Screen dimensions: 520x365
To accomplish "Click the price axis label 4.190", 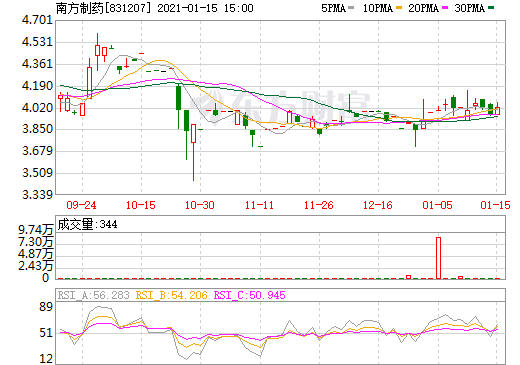I will 37,86.
